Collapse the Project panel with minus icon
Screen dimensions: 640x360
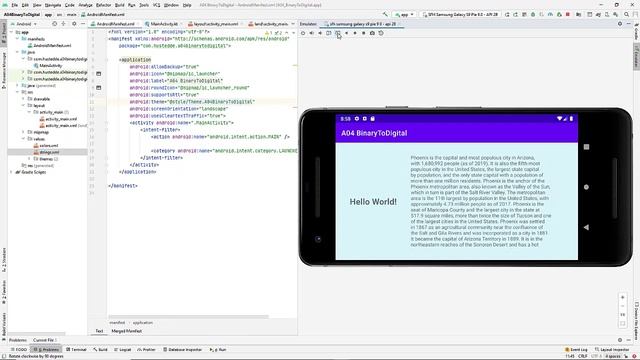[83, 24]
